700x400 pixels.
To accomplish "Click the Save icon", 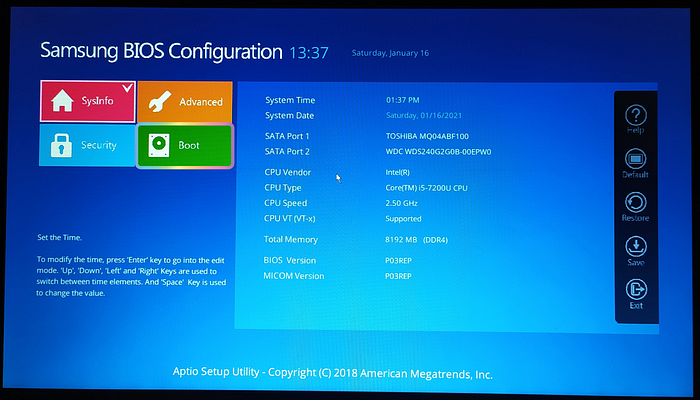I will (x=636, y=246).
